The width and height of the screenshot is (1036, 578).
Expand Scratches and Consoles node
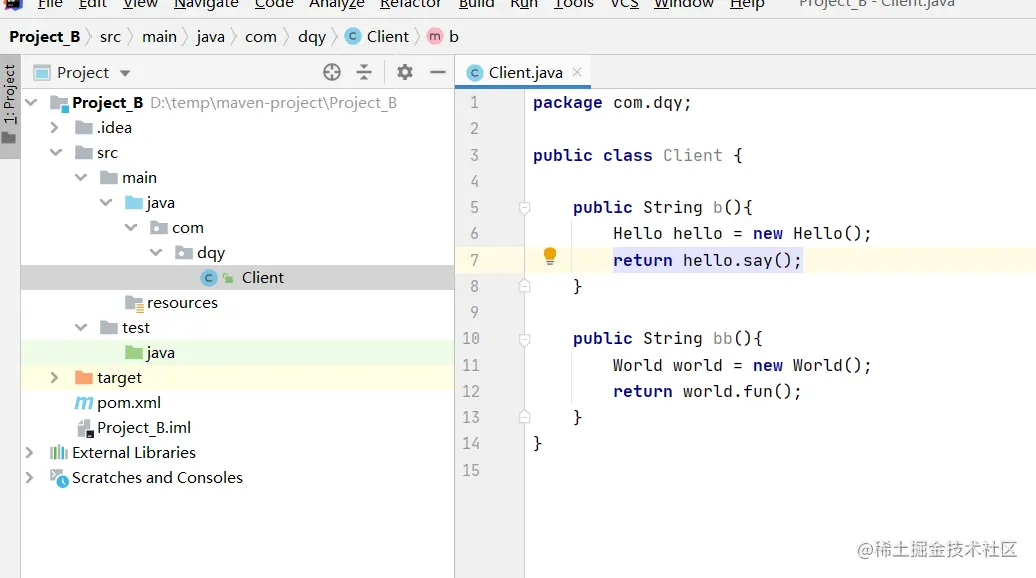click(x=30, y=477)
